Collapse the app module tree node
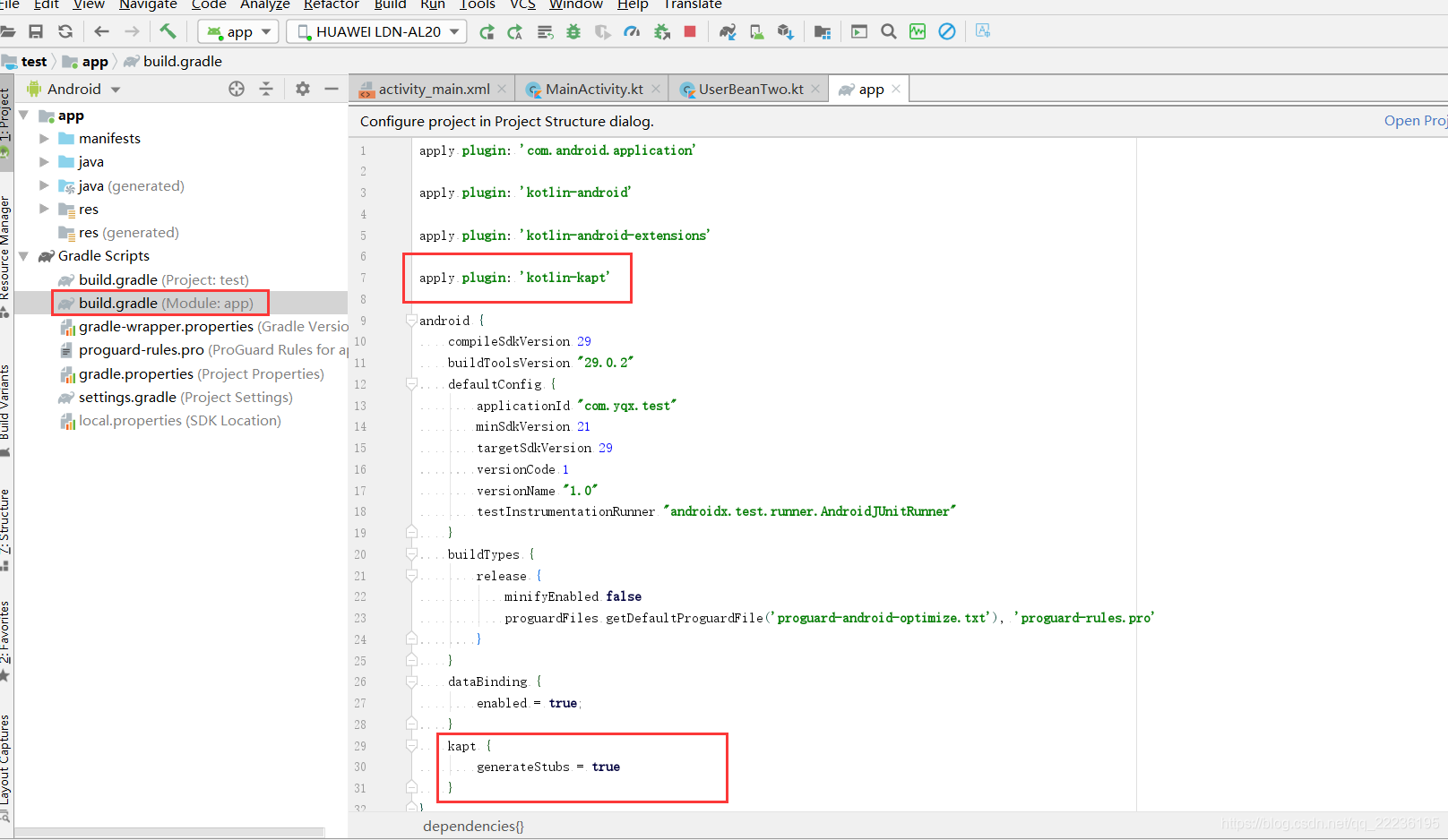This screenshot has width=1448, height=840. click(23, 116)
